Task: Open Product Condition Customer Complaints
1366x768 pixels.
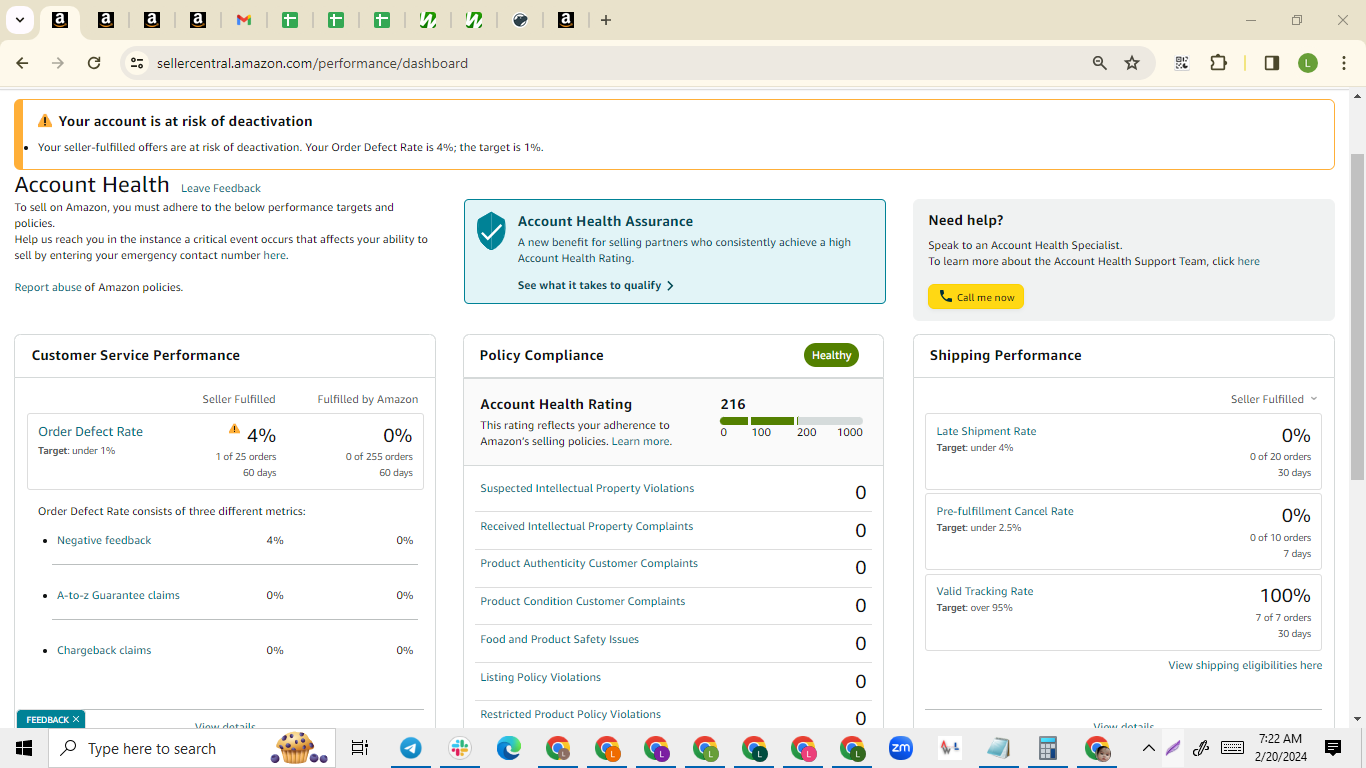Action: (x=583, y=602)
